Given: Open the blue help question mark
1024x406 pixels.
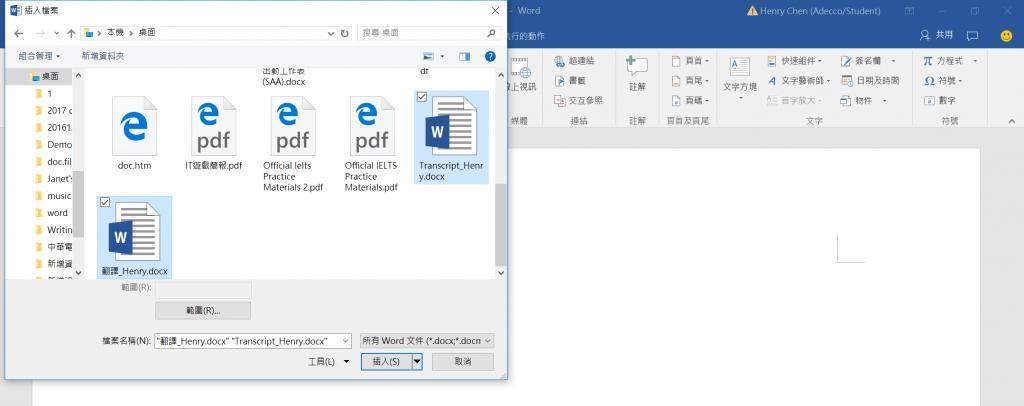Looking at the screenshot, I should tap(490, 57).
